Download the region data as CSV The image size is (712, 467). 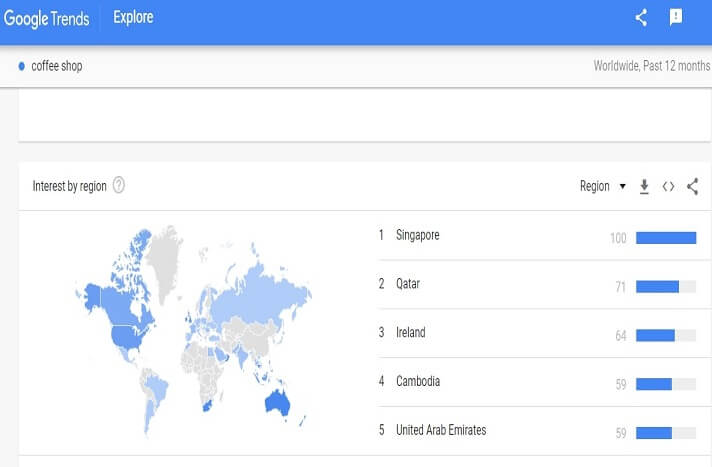point(645,186)
